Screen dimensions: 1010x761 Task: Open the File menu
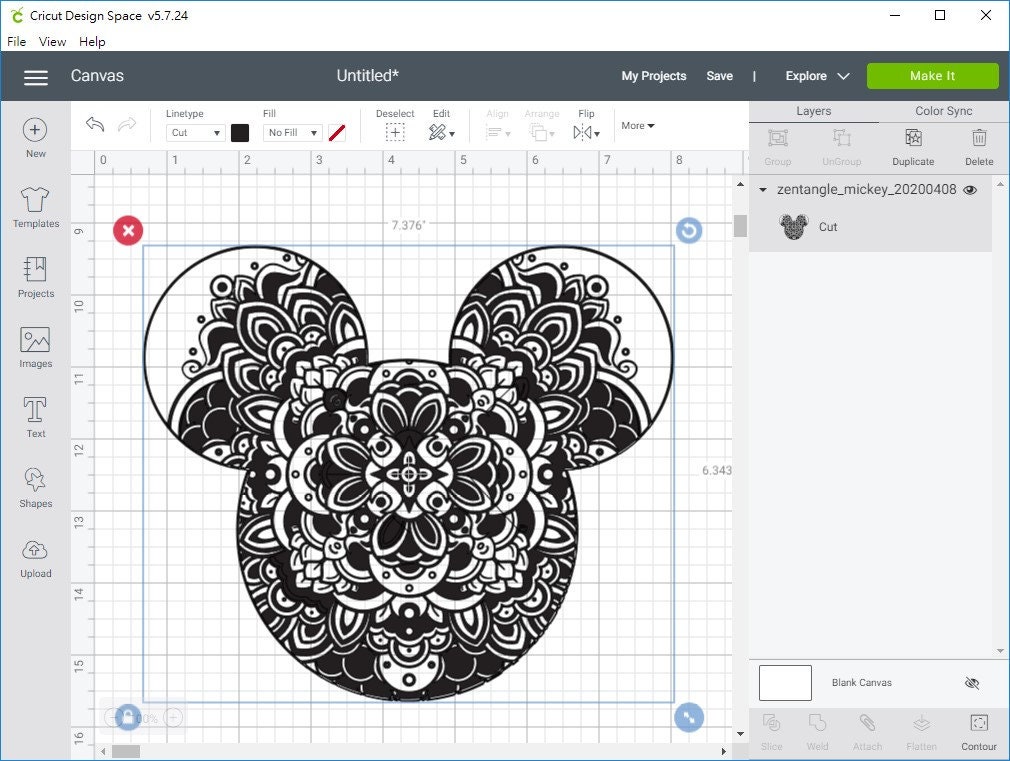click(x=17, y=42)
